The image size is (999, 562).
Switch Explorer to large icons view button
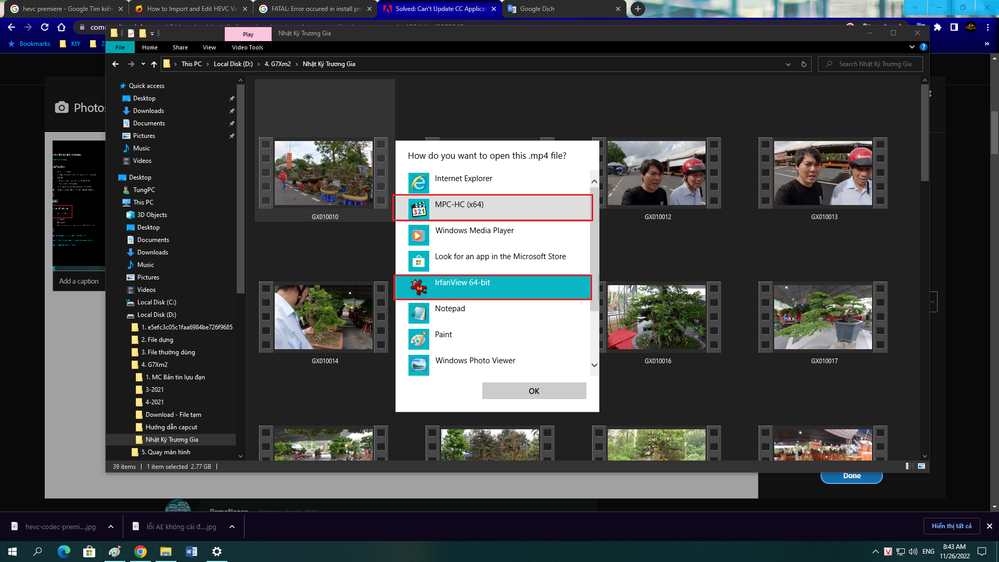(x=921, y=466)
